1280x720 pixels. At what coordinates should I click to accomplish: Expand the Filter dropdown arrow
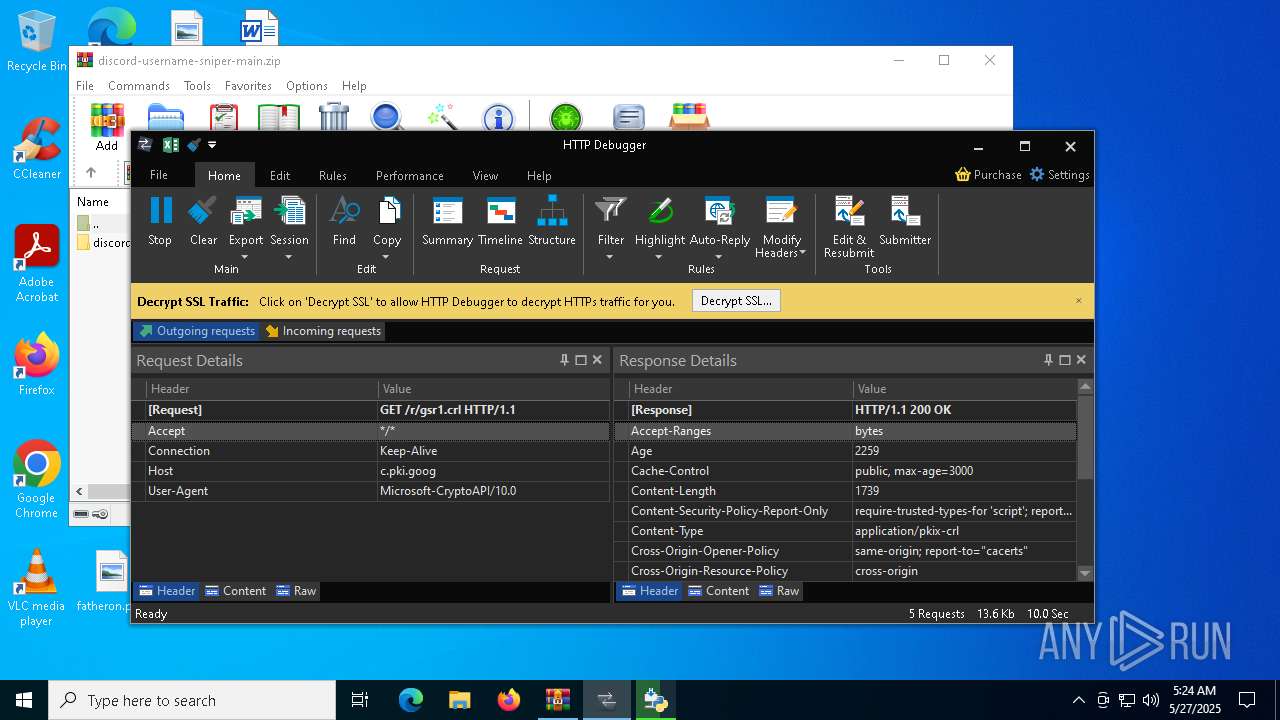(x=611, y=257)
